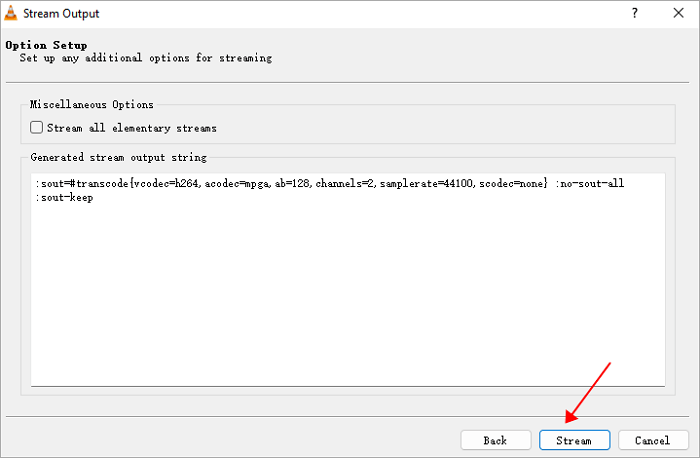The image size is (700, 458).
Task: Enable Stream all elementary streams checkbox
Action: [37, 128]
